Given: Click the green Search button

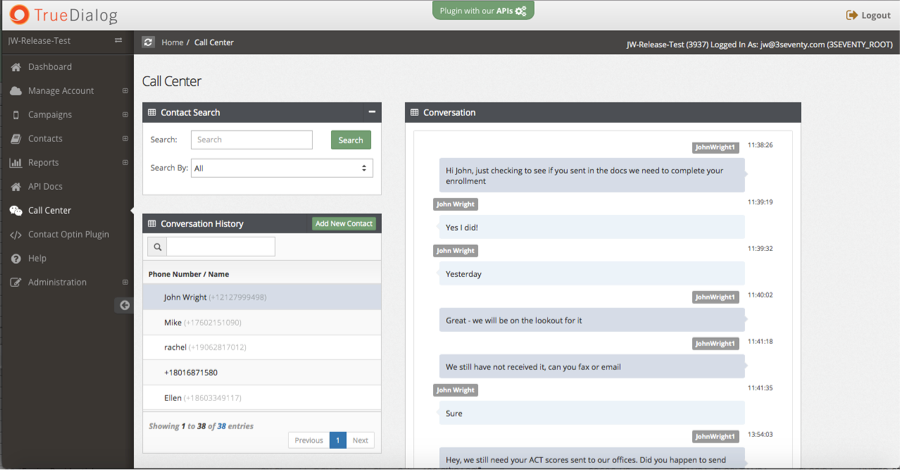Looking at the screenshot, I should [351, 140].
